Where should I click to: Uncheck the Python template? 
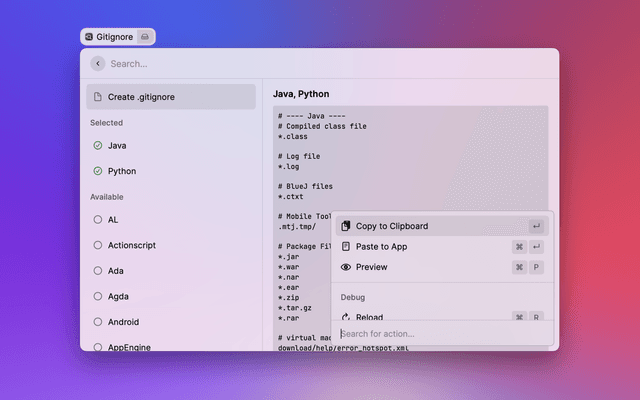(97, 171)
